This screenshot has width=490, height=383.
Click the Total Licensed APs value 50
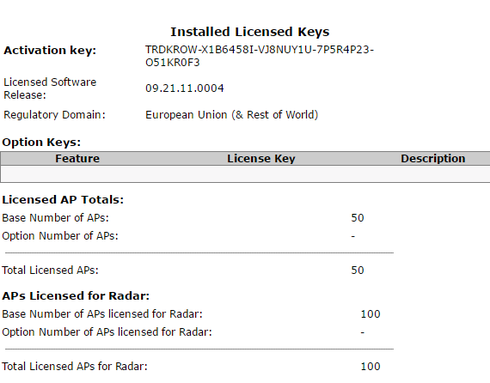pyautogui.click(x=357, y=270)
